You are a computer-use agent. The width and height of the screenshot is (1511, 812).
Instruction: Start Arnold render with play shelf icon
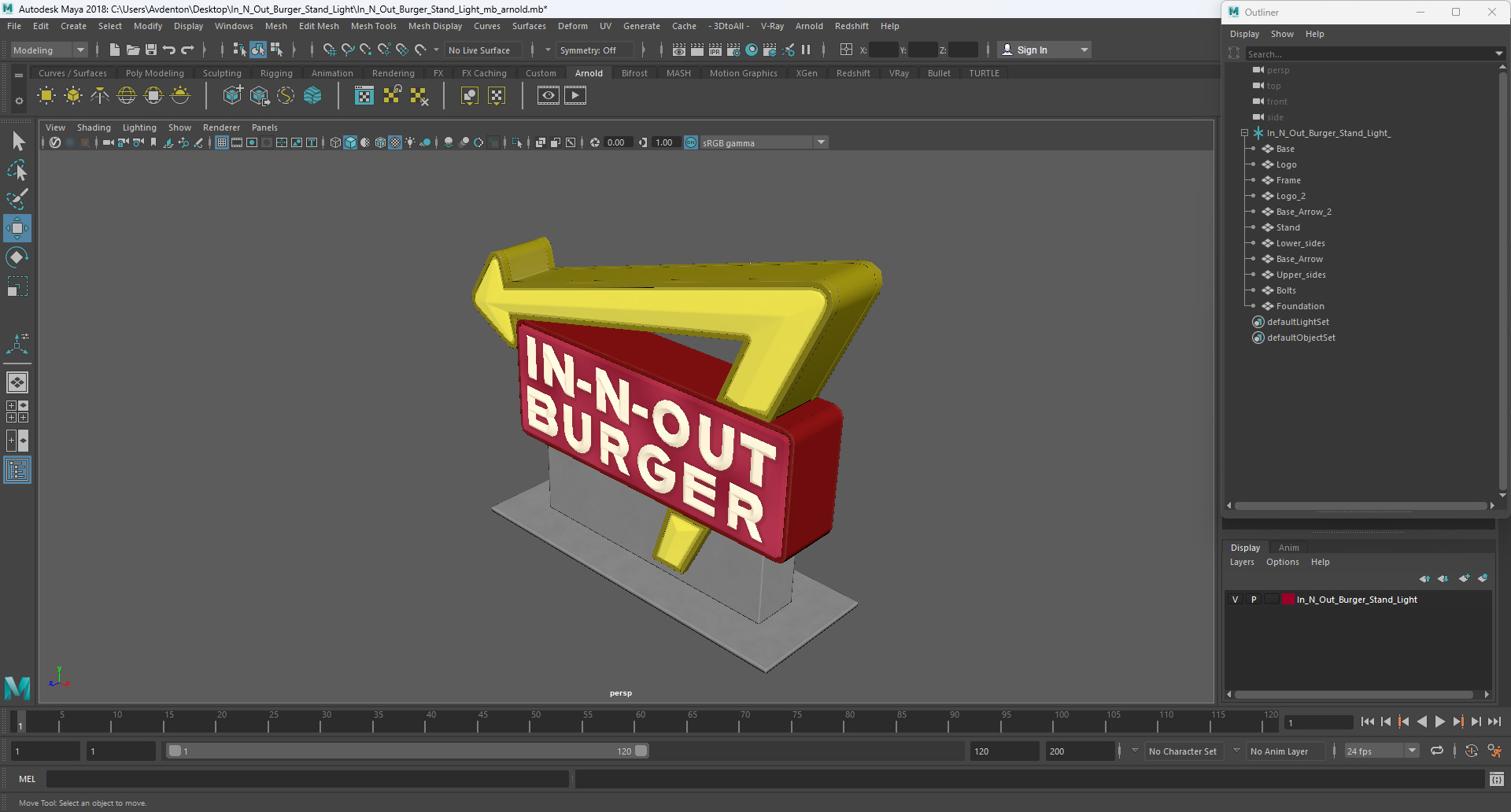pyautogui.click(x=575, y=96)
